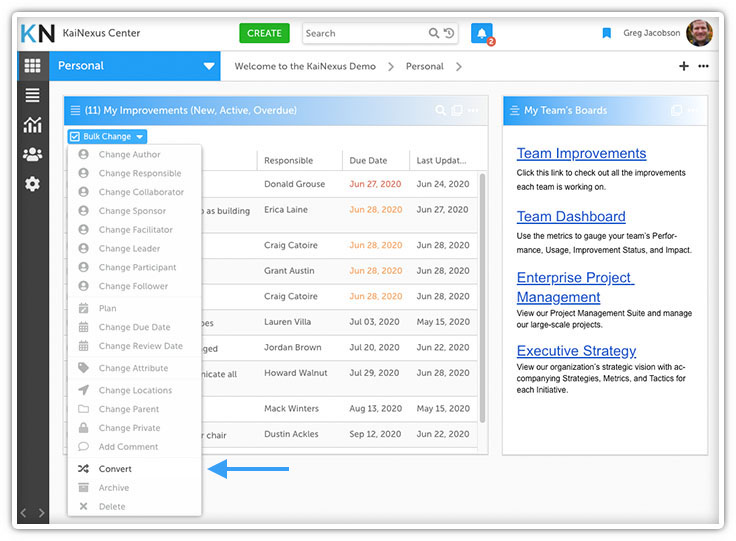The width and height of the screenshot is (736, 541).
Task: Toggle the Bulk Change checkbox
Action: 75,137
